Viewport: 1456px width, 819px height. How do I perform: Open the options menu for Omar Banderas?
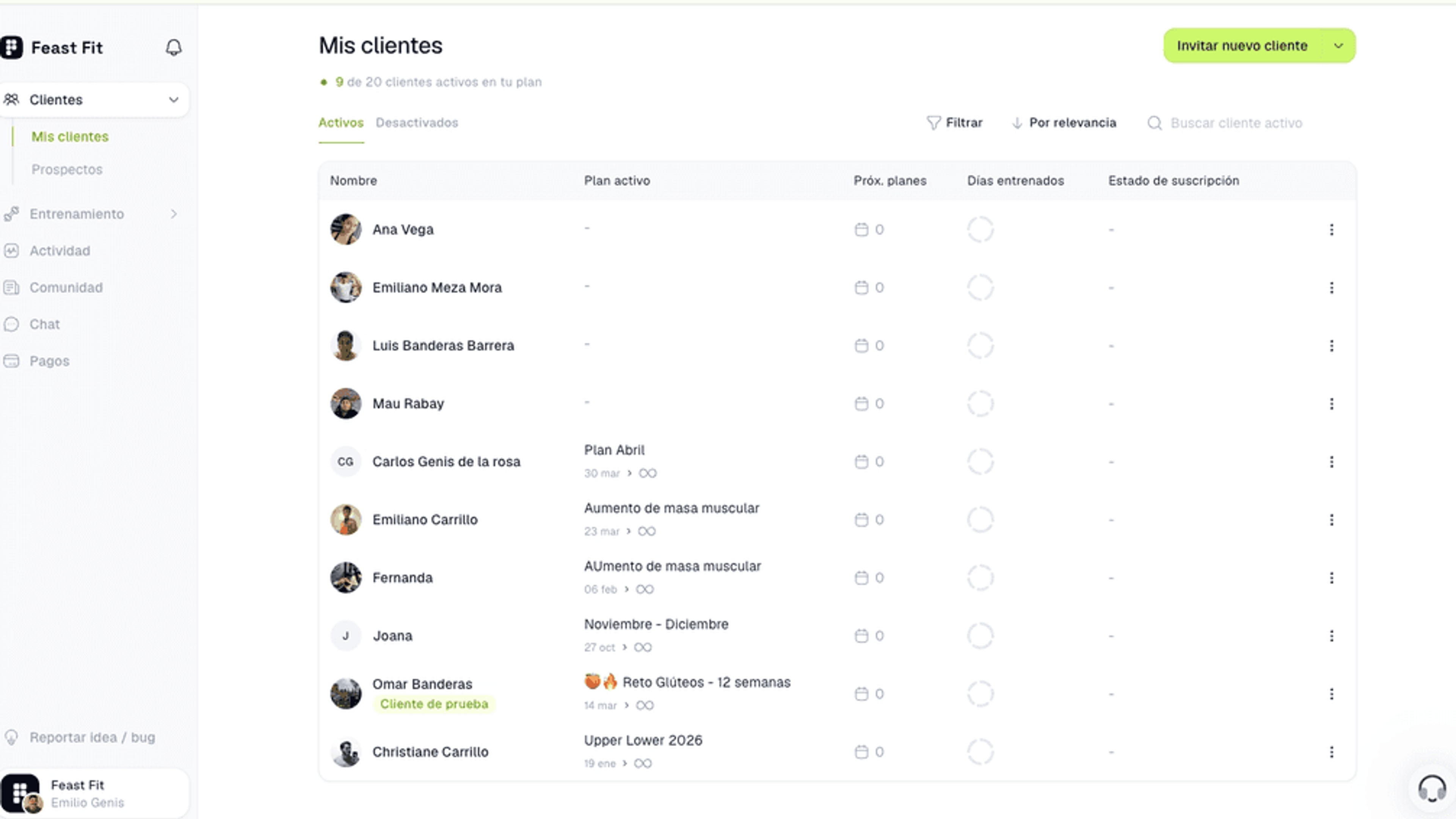[x=1331, y=693]
